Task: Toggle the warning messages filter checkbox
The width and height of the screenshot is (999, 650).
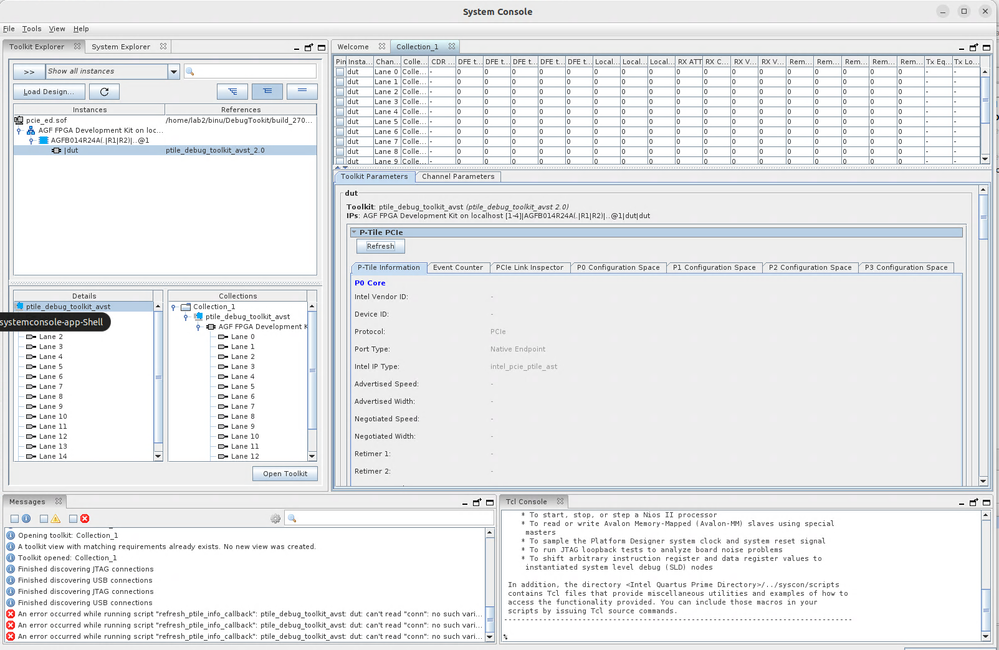Action: (x=44, y=519)
